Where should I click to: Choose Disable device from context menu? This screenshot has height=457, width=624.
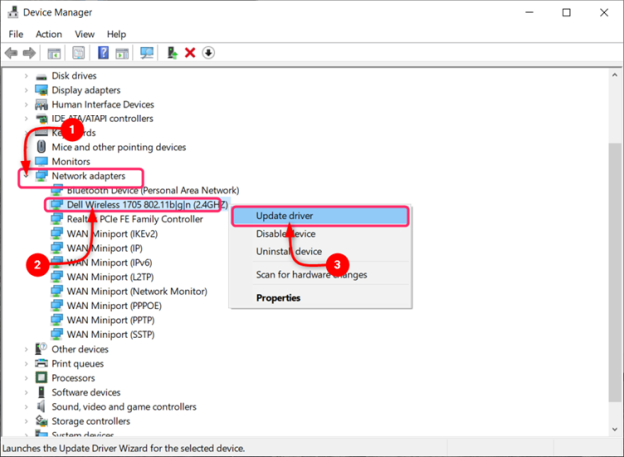(320, 234)
